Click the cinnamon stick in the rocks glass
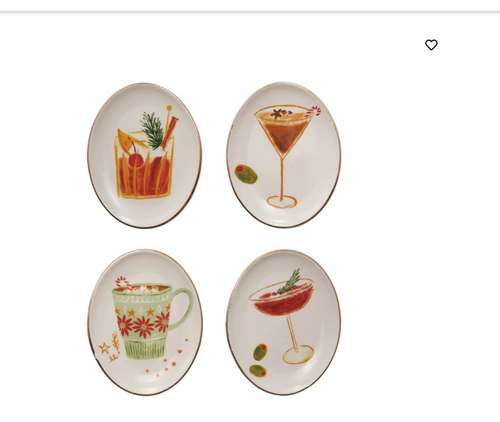Screen dimensions: 500x422 tap(170, 133)
